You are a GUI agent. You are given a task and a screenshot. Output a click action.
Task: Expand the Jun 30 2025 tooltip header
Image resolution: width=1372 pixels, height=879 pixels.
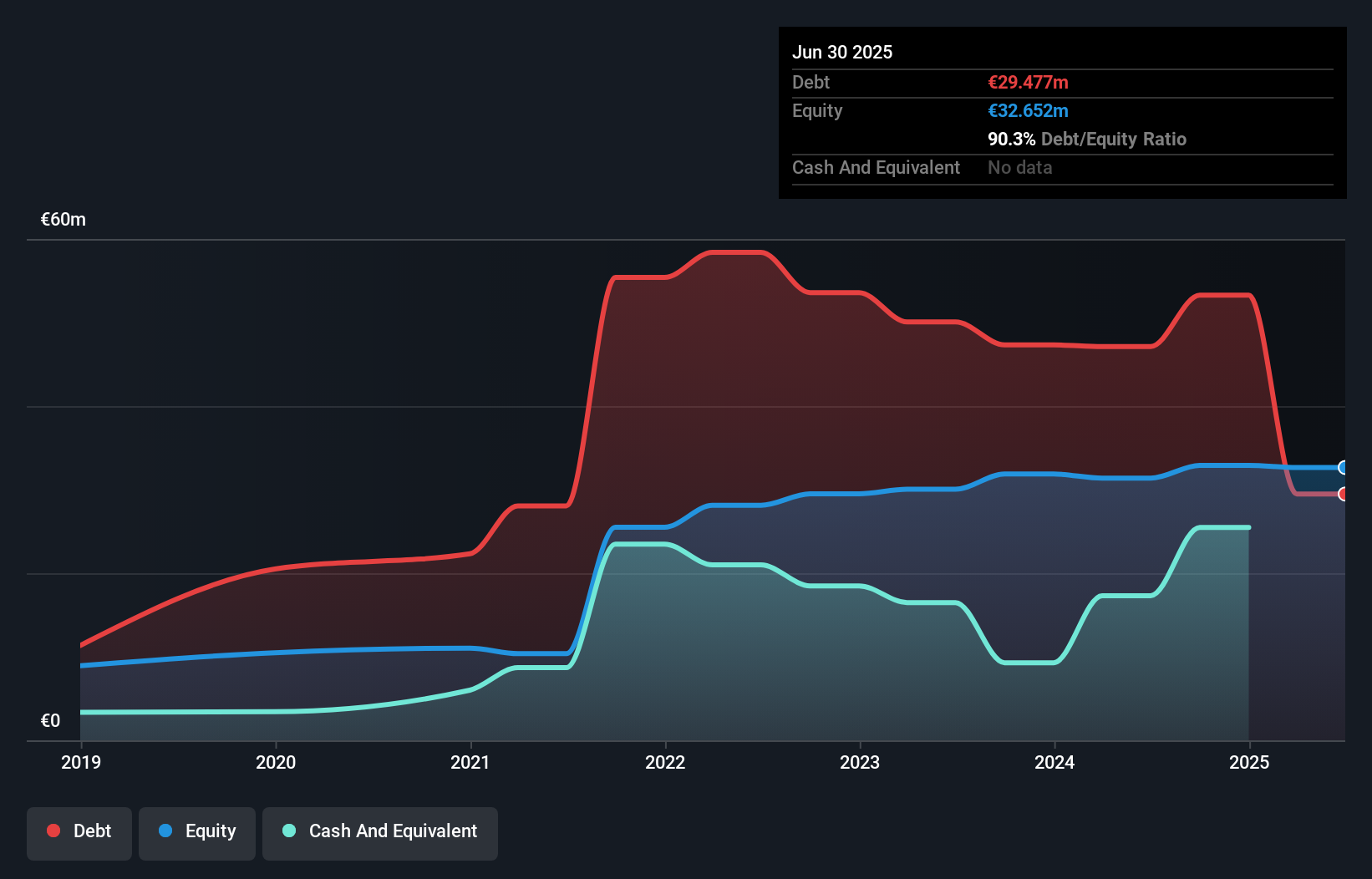tap(842, 52)
